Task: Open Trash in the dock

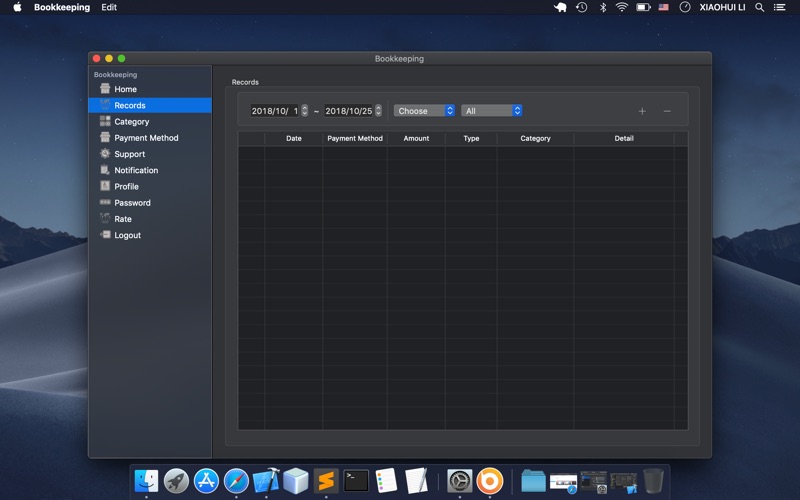Action: pyautogui.click(x=654, y=481)
